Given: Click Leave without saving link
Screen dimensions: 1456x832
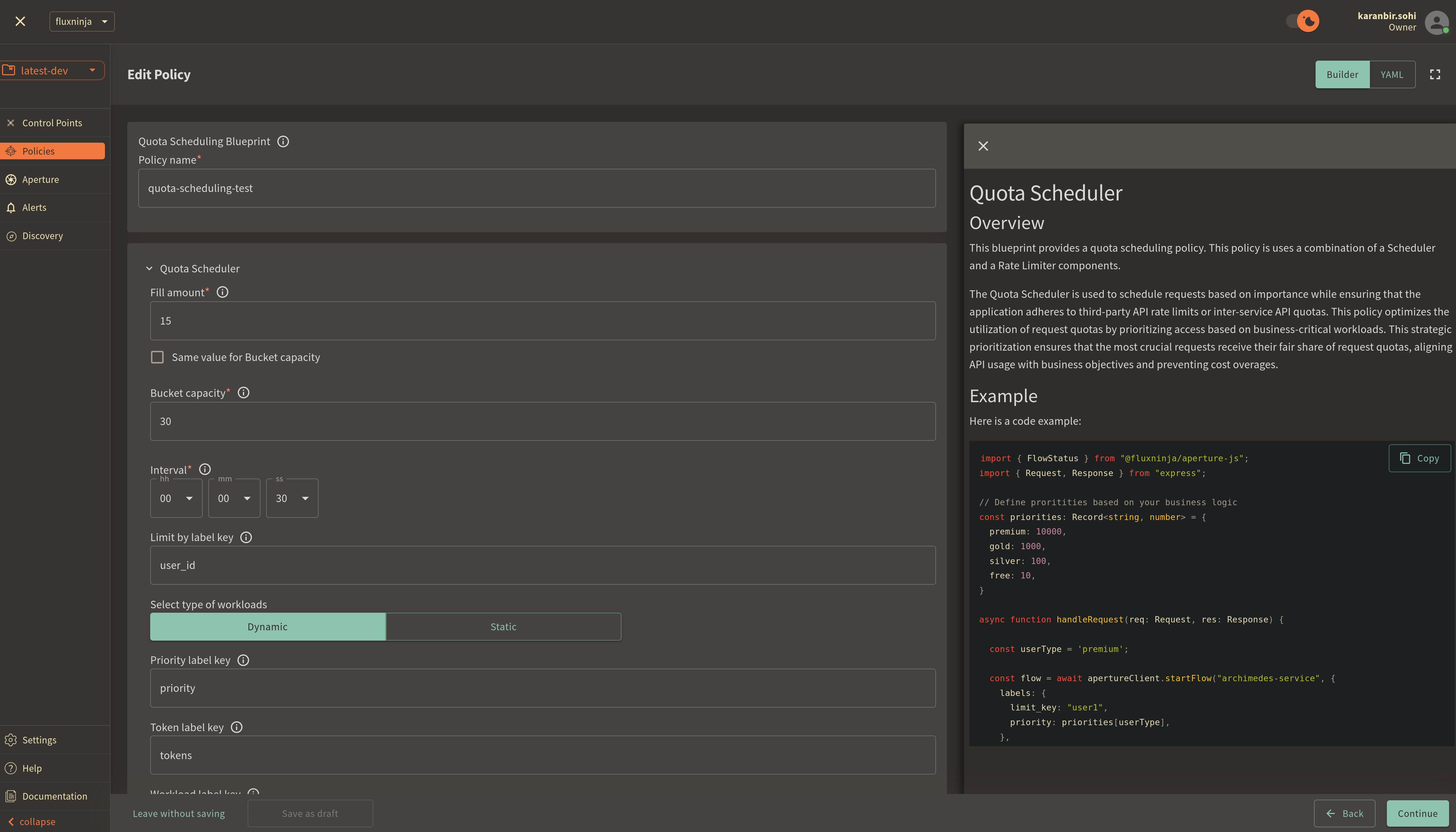Looking at the screenshot, I should click(179, 813).
